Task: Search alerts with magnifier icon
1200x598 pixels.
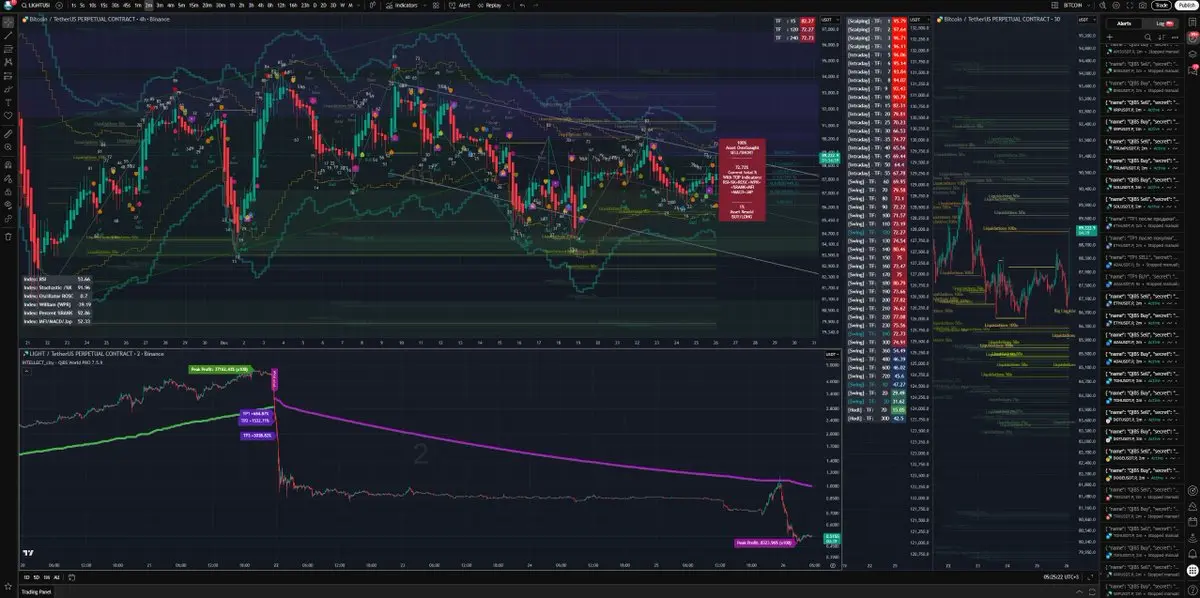Action: pos(1148,37)
